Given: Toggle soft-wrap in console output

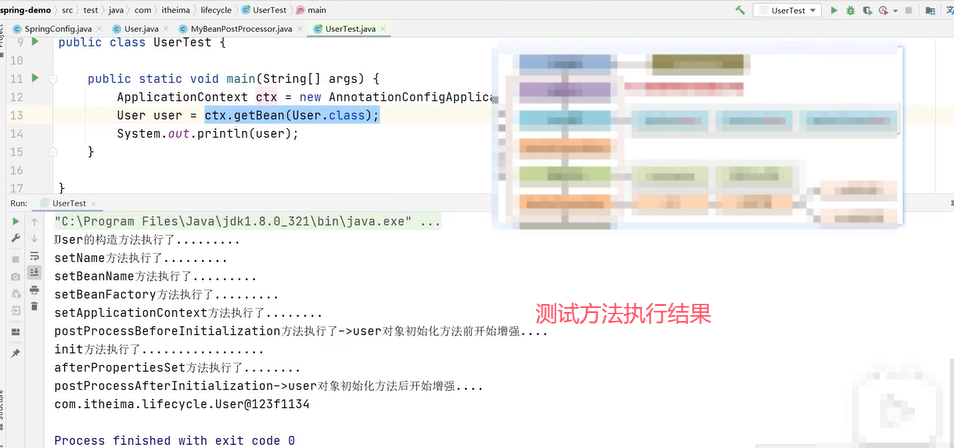Looking at the screenshot, I should coord(35,256).
